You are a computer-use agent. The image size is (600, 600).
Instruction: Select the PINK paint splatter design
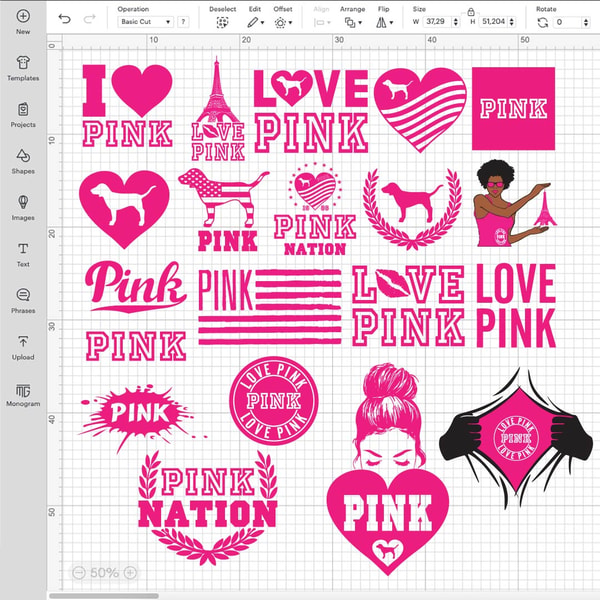click(142, 417)
